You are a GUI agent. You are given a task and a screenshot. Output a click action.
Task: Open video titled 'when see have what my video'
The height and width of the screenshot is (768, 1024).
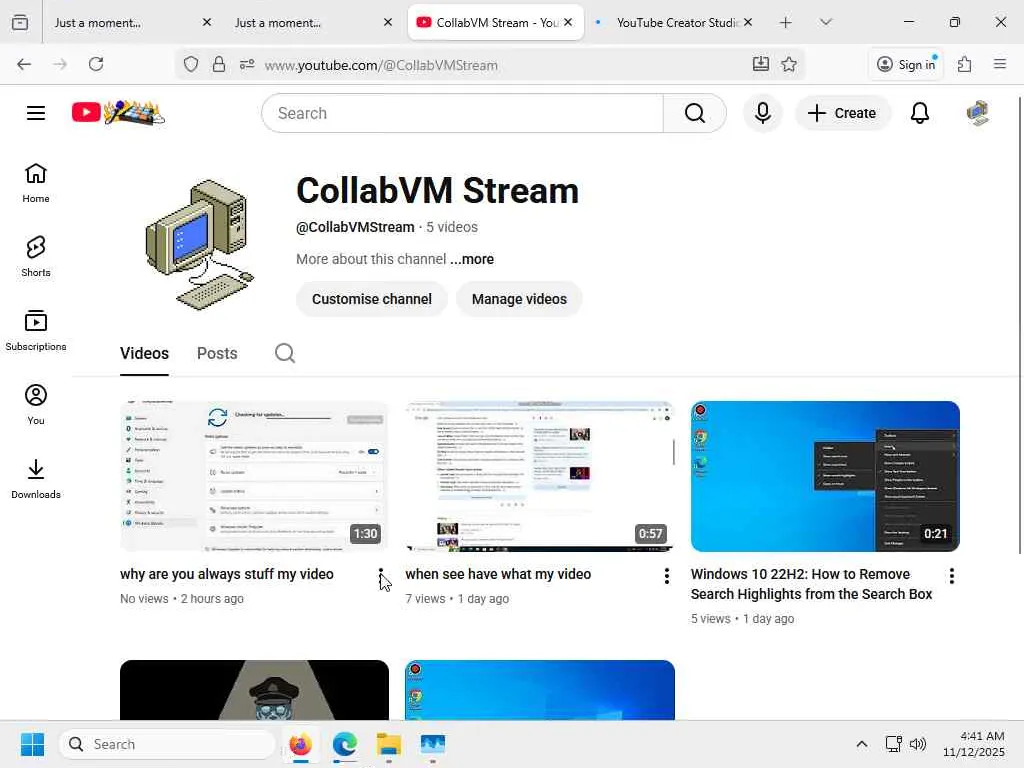[498, 575]
